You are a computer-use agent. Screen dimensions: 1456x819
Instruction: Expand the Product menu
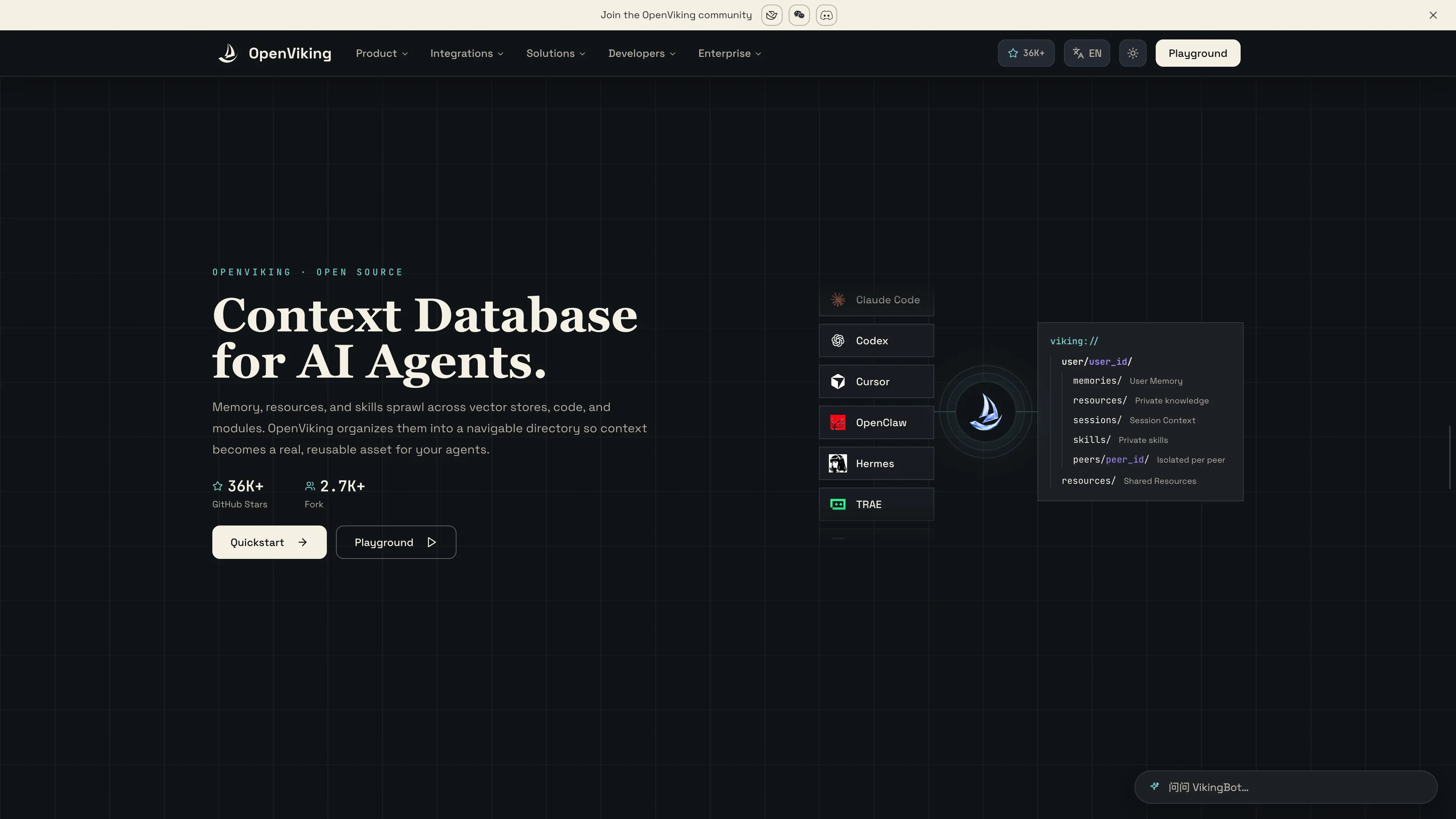coord(381,53)
